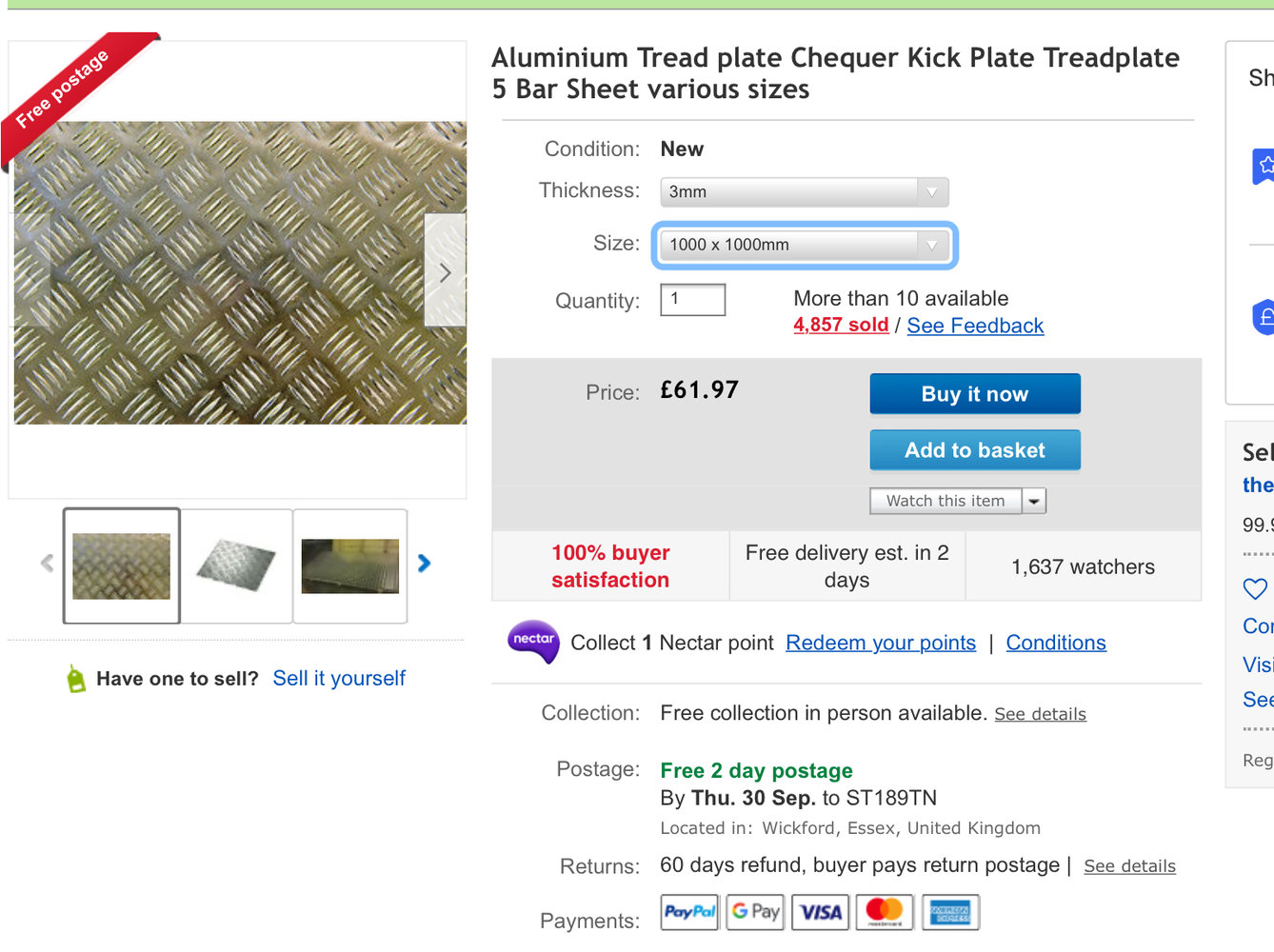Viewport: 1274px width, 952px height.
Task: Click the Nectar logo icon
Action: click(533, 642)
